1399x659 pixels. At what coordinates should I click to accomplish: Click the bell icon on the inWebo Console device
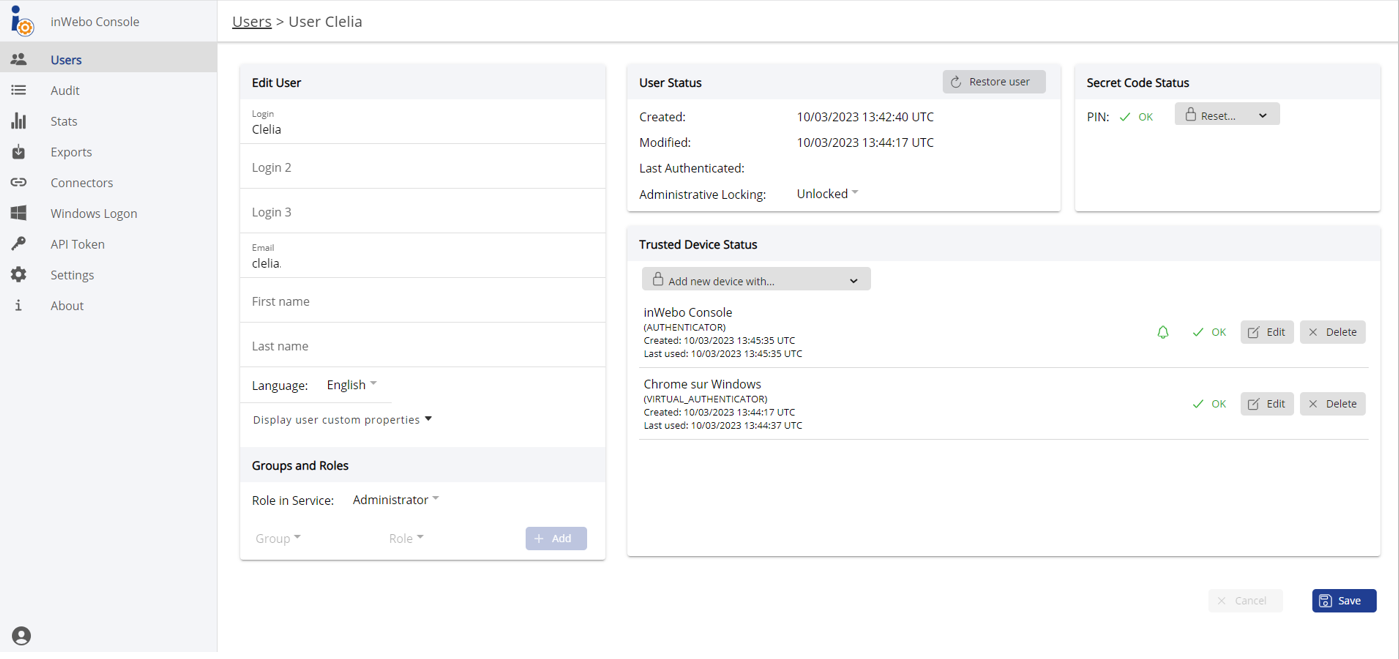click(x=1163, y=331)
